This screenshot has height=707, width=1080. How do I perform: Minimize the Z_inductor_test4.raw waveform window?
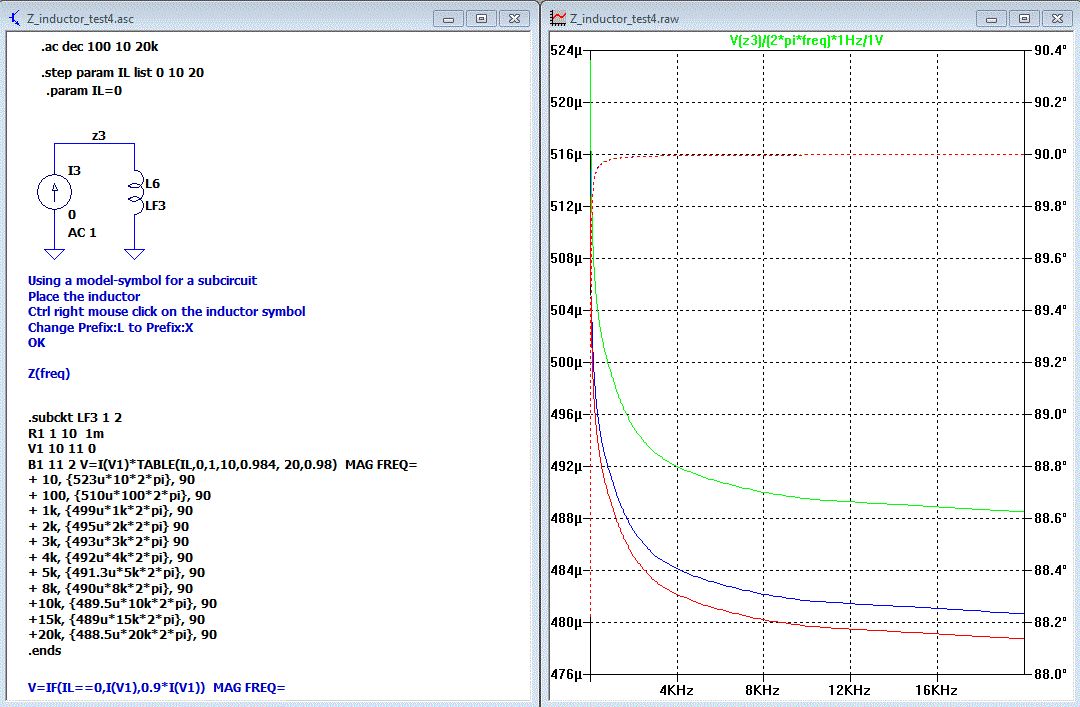point(990,18)
